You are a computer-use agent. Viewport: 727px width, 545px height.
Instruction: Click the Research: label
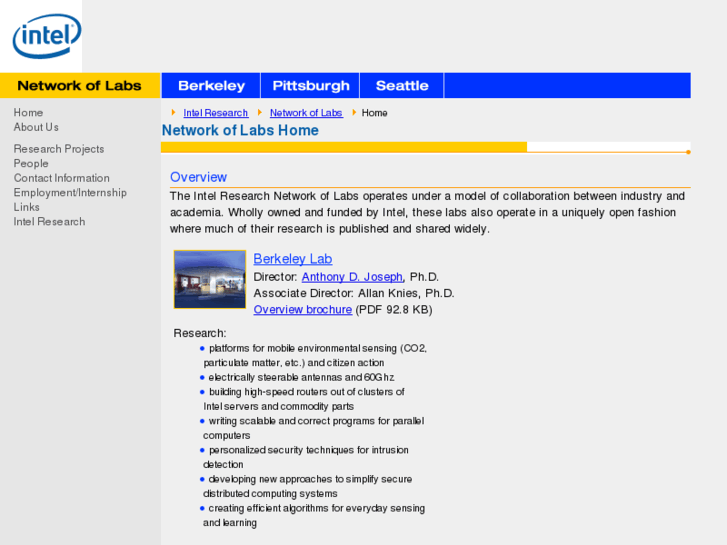pos(200,333)
